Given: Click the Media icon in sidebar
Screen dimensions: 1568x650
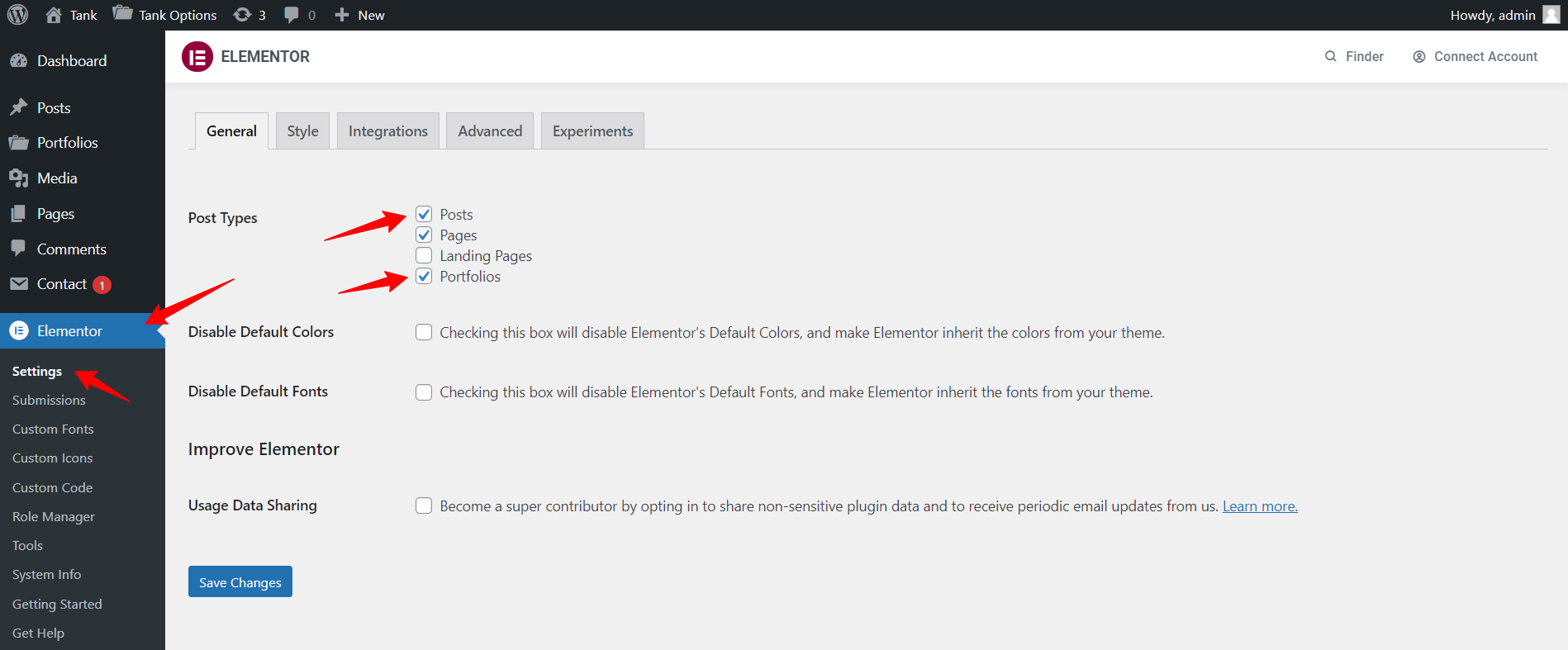Looking at the screenshot, I should pos(18,178).
